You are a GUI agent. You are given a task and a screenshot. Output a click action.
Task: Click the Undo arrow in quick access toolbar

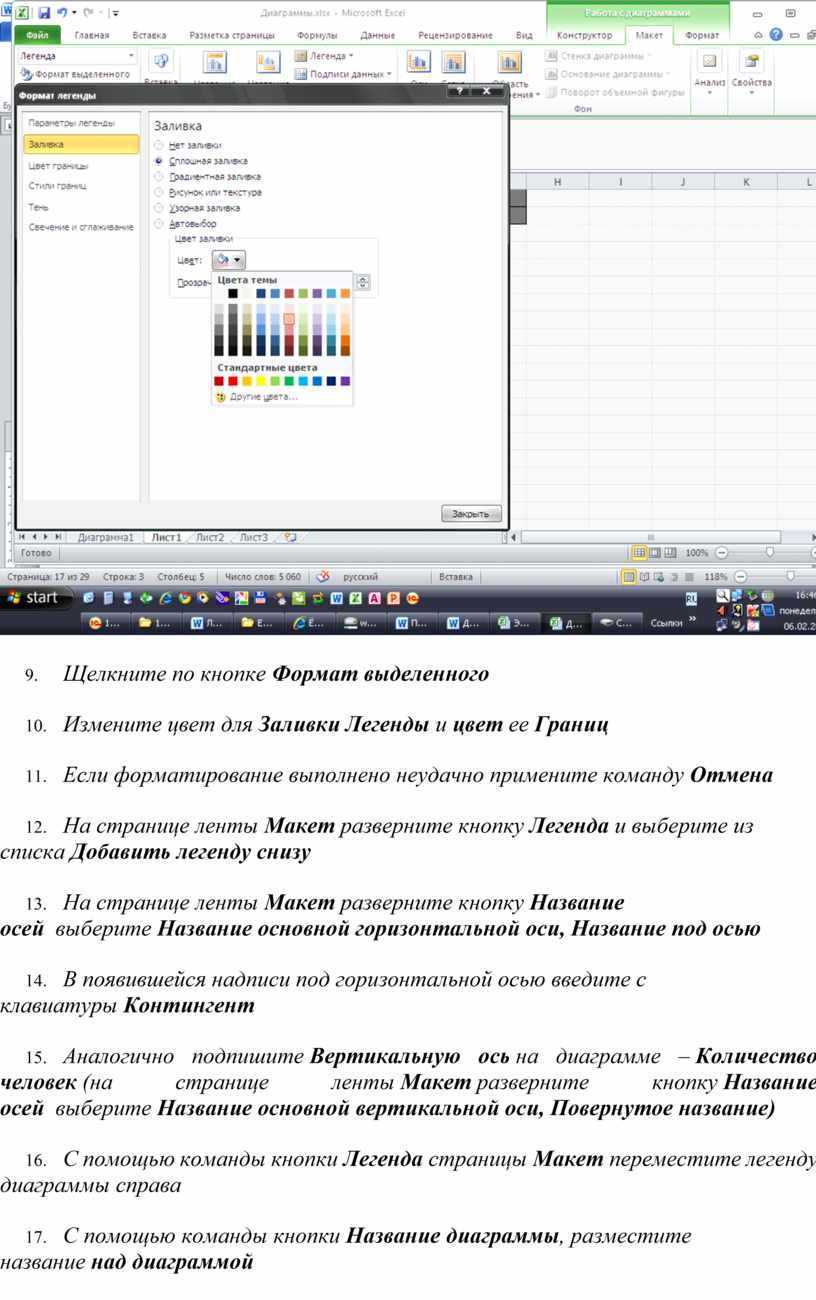tap(62, 13)
